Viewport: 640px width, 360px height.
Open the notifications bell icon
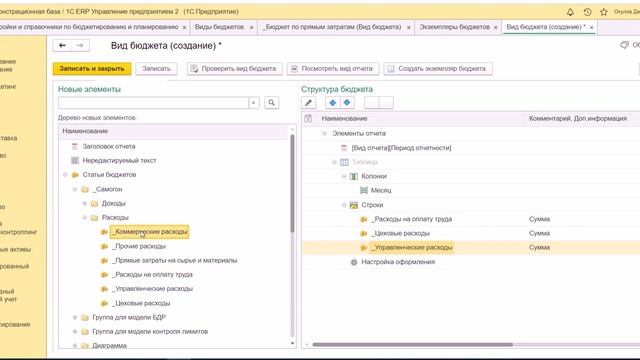[570, 12]
